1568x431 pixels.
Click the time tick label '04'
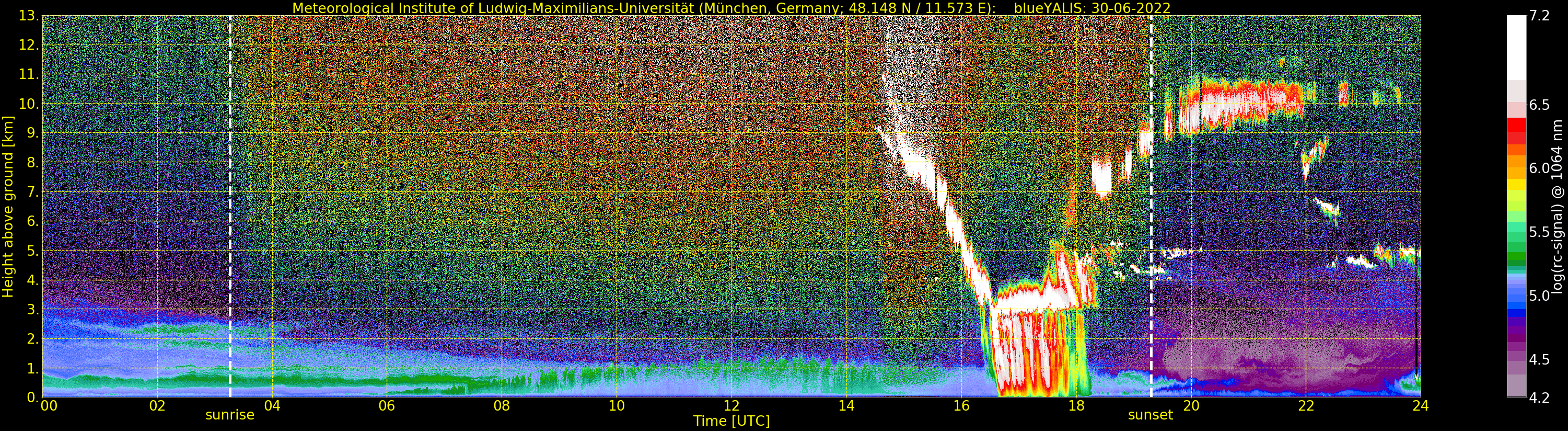coord(272,406)
